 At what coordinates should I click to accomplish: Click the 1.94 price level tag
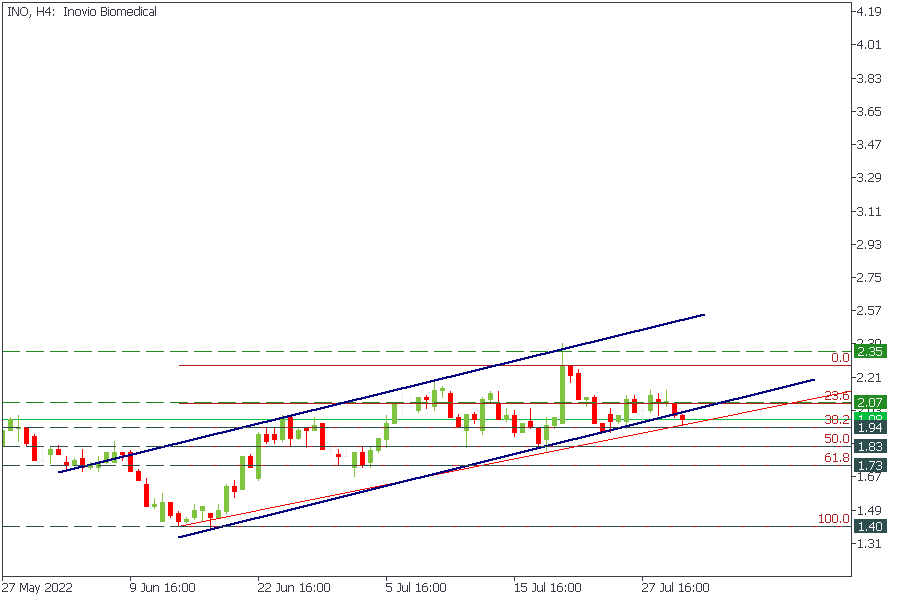click(868, 428)
